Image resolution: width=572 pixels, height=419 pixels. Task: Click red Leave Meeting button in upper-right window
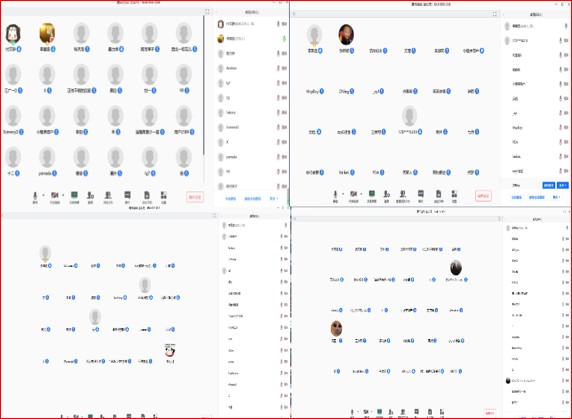483,196
